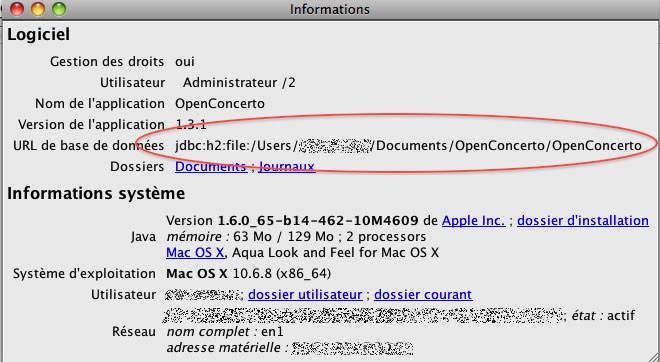Screen dimensions: 660x362
Task: Click Aqua Look and Feel for Mac OS X text
Action: click(x=335, y=253)
